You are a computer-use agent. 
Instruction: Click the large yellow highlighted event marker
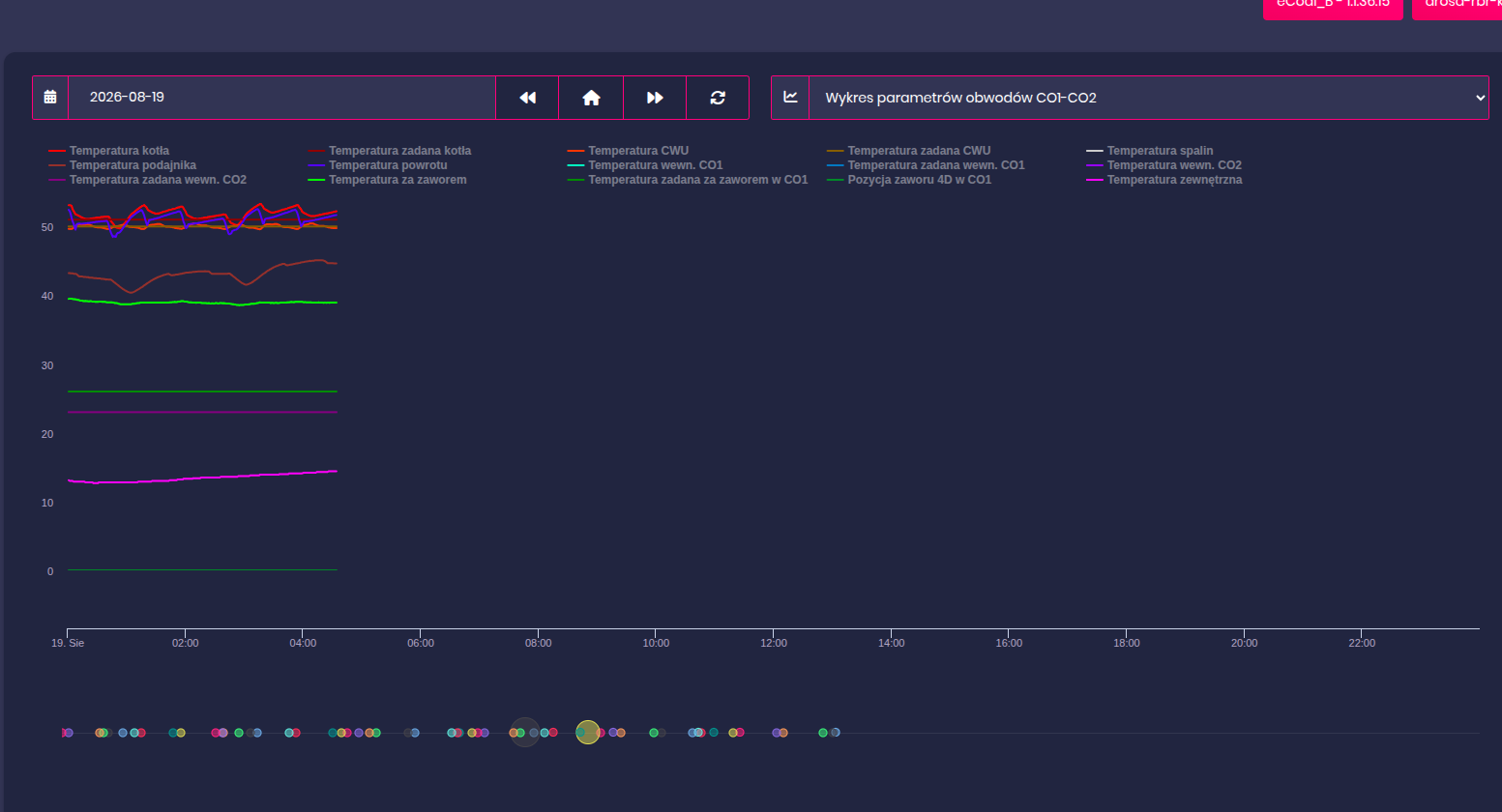[x=588, y=733]
